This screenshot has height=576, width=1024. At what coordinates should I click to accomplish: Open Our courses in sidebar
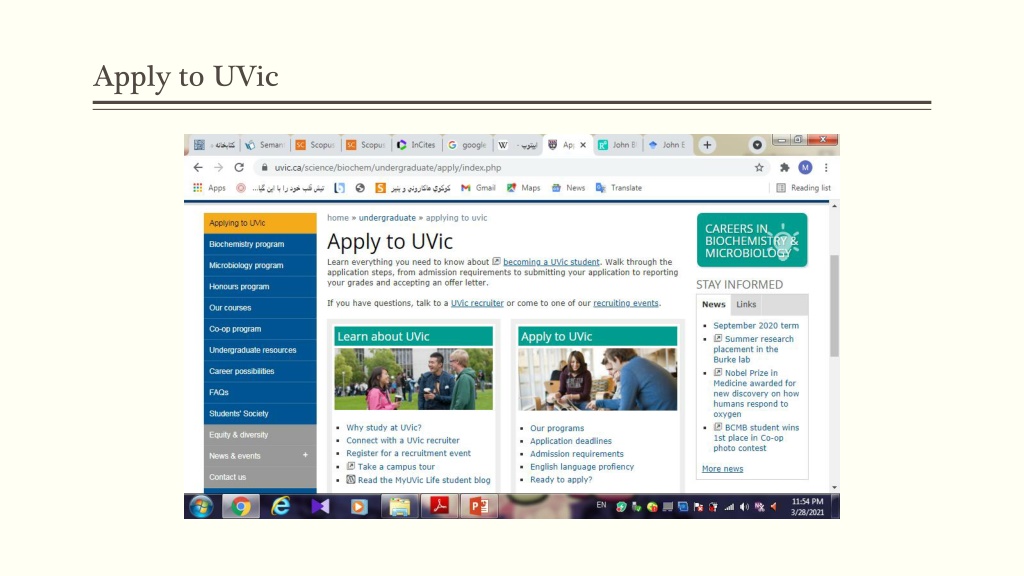click(x=260, y=308)
